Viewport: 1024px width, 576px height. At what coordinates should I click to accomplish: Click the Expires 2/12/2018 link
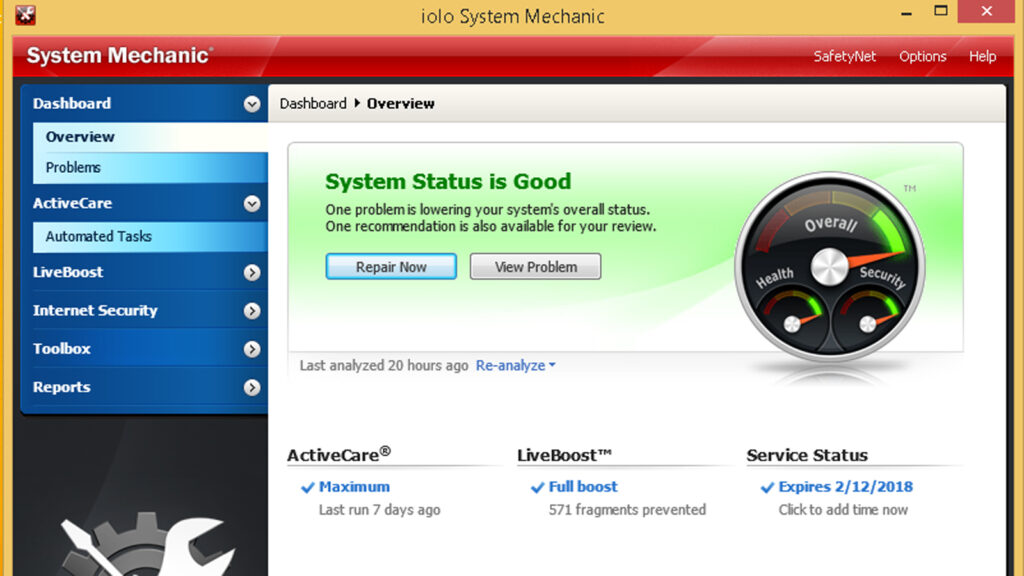point(846,487)
